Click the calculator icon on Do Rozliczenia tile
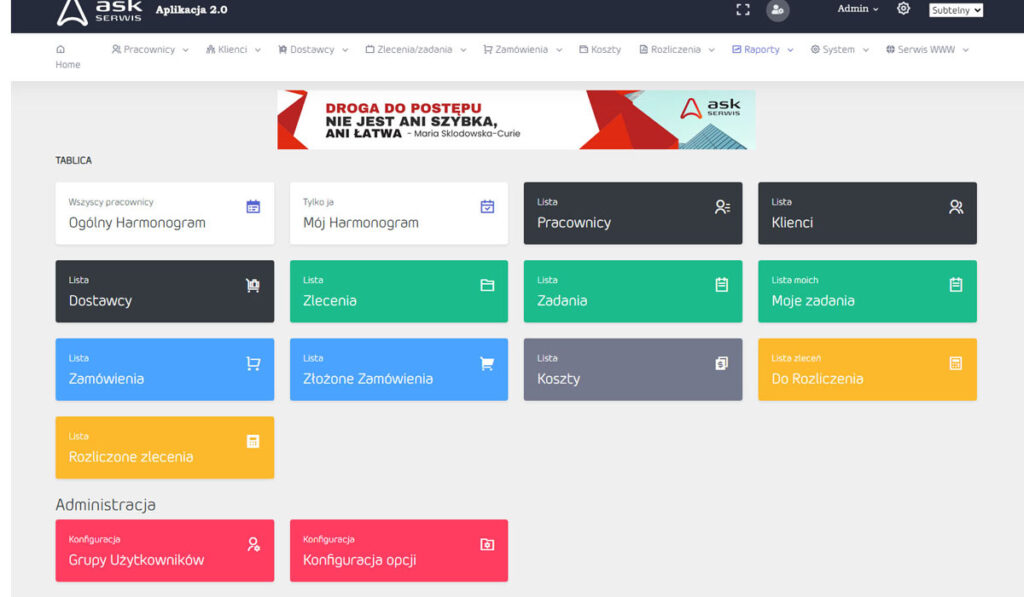This screenshot has width=1024, height=597. point(955,363)
